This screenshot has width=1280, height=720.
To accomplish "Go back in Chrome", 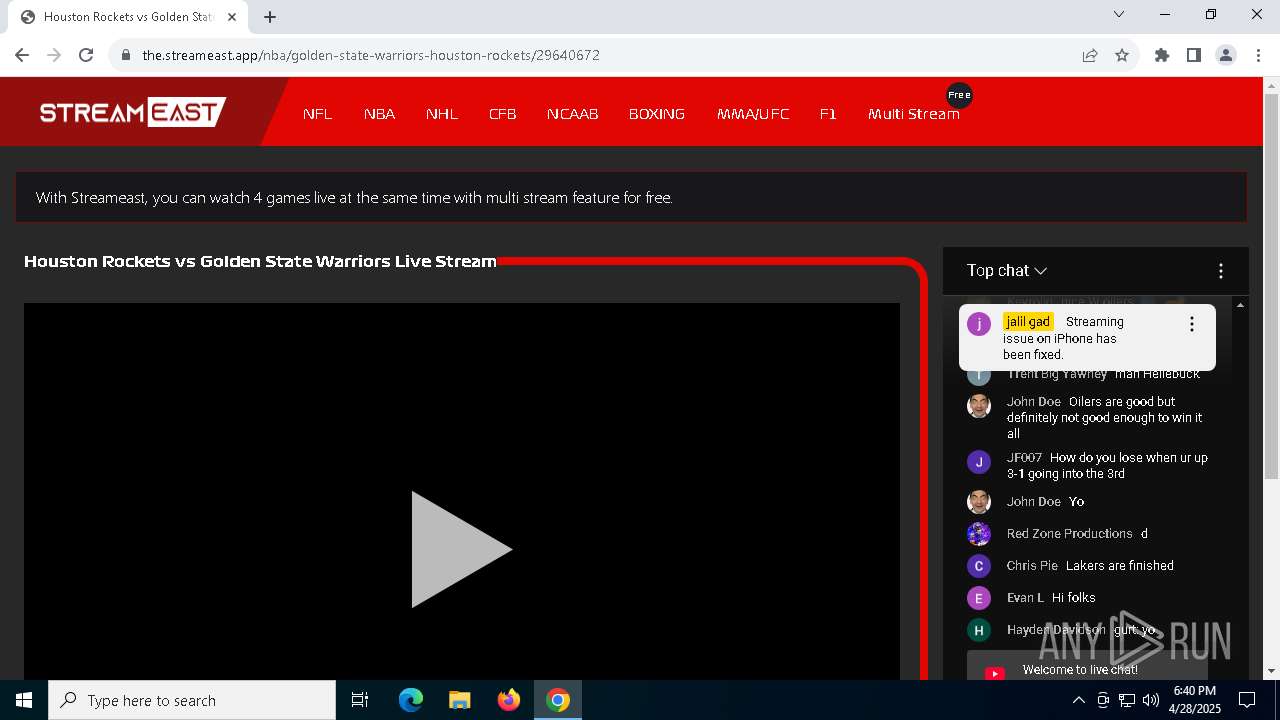I will click(x=22, y=55).
